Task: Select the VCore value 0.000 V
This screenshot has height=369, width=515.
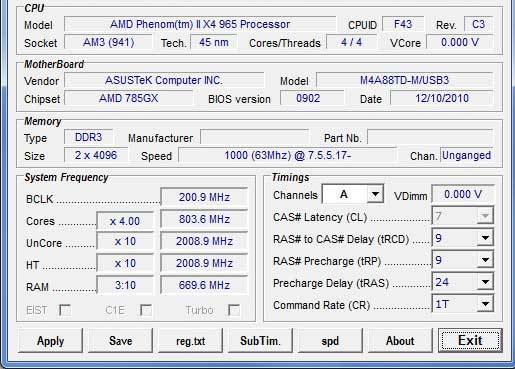Action: pos(460,42)
